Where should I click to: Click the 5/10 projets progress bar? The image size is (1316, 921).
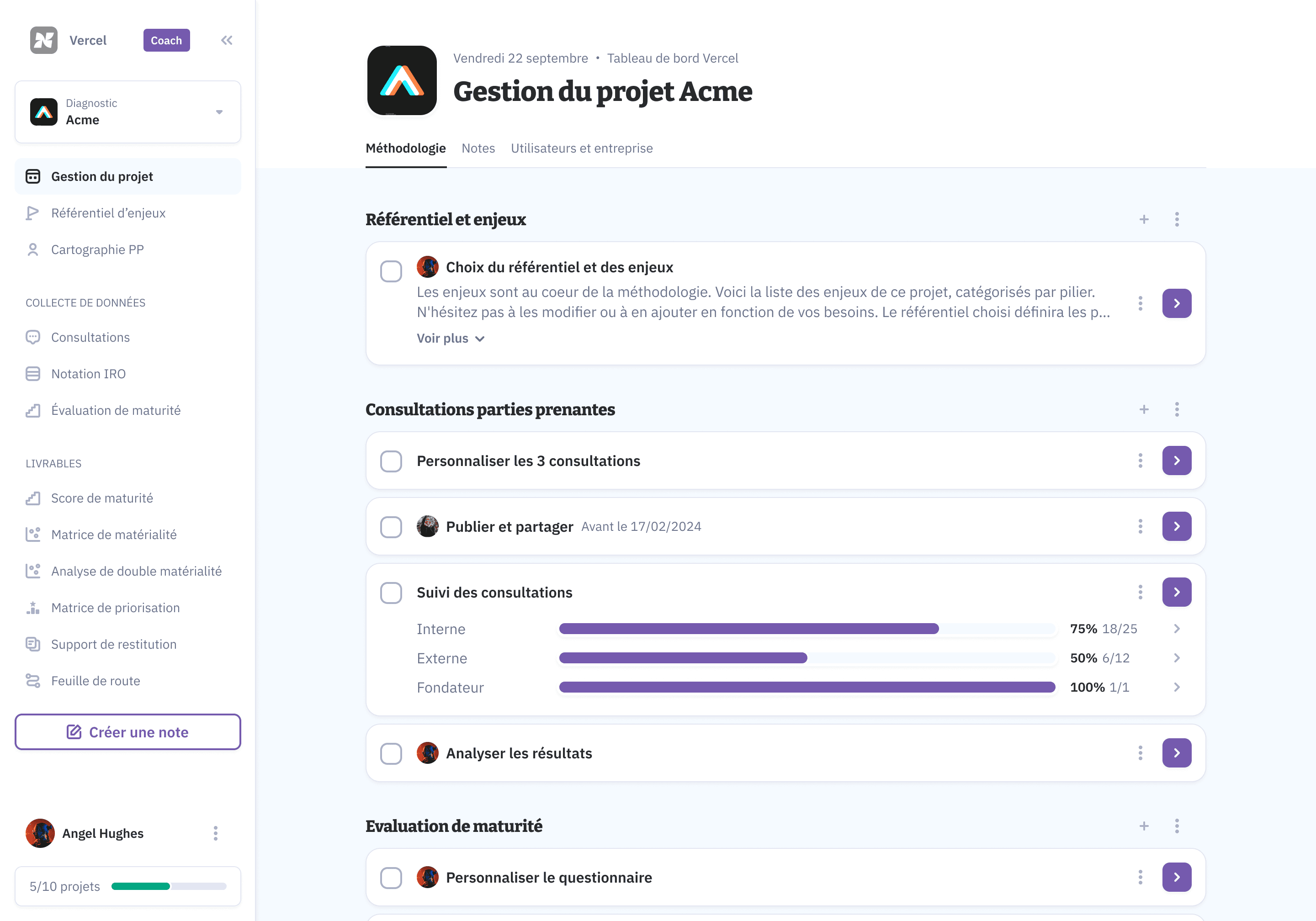coord(169,887)
